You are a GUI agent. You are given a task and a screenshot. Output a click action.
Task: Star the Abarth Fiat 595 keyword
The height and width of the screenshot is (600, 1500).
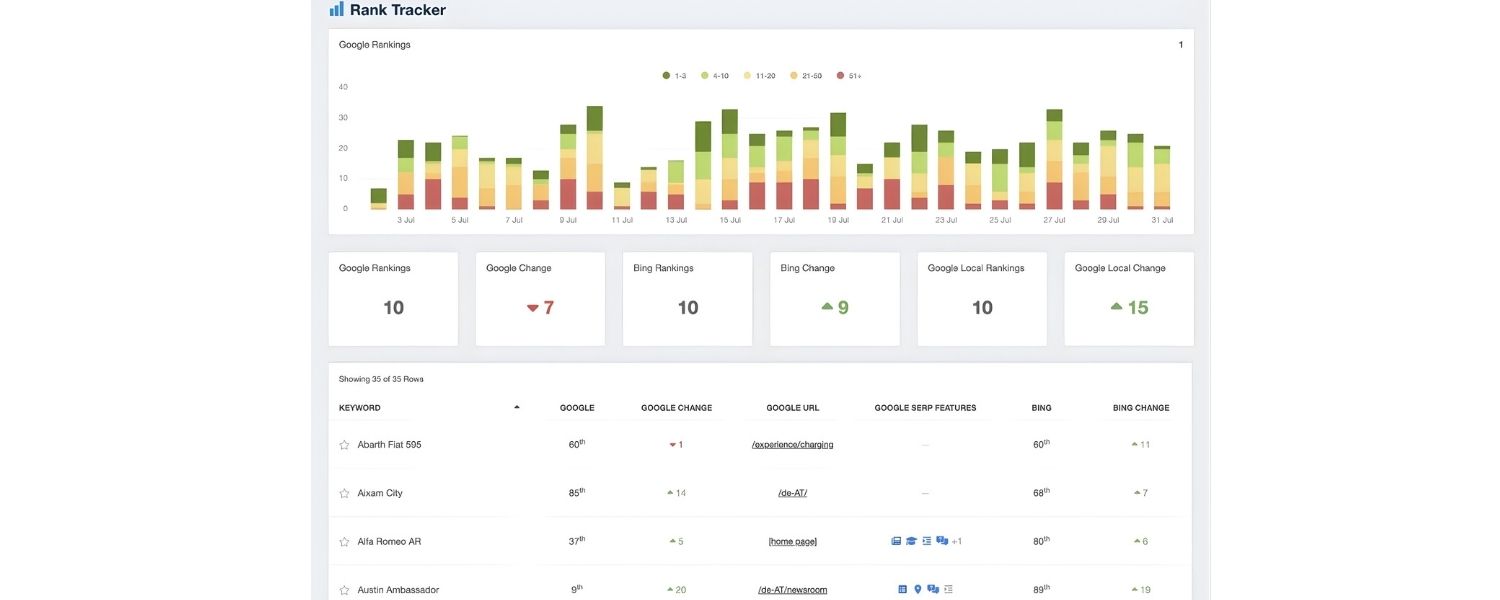344,445
